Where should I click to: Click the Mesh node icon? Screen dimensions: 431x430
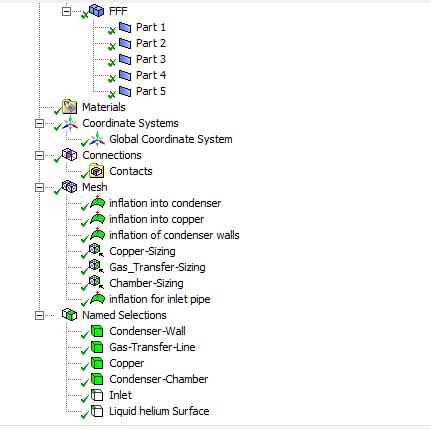coord(70,187)
